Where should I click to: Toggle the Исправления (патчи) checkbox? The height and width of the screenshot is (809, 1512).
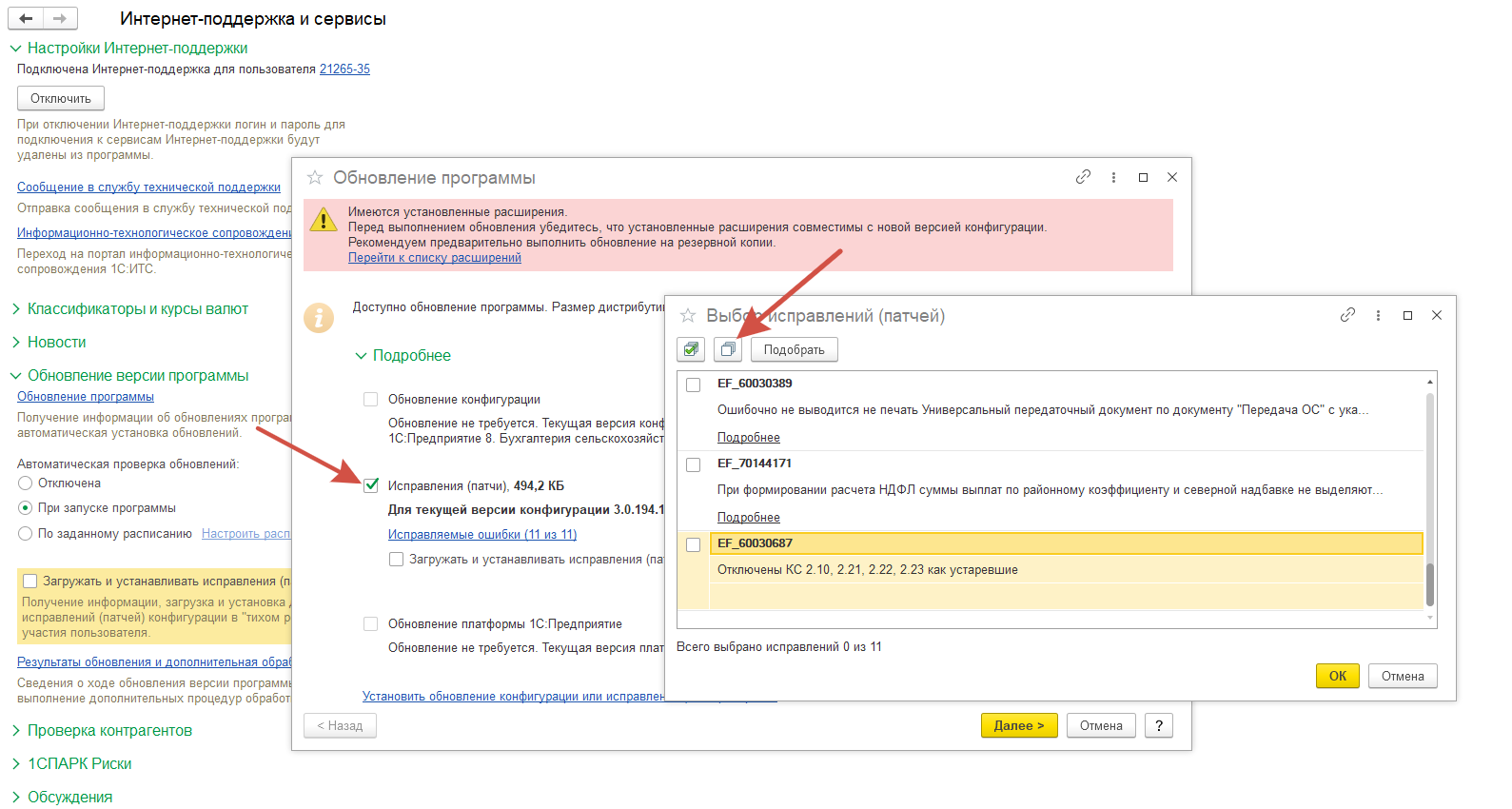371,485
